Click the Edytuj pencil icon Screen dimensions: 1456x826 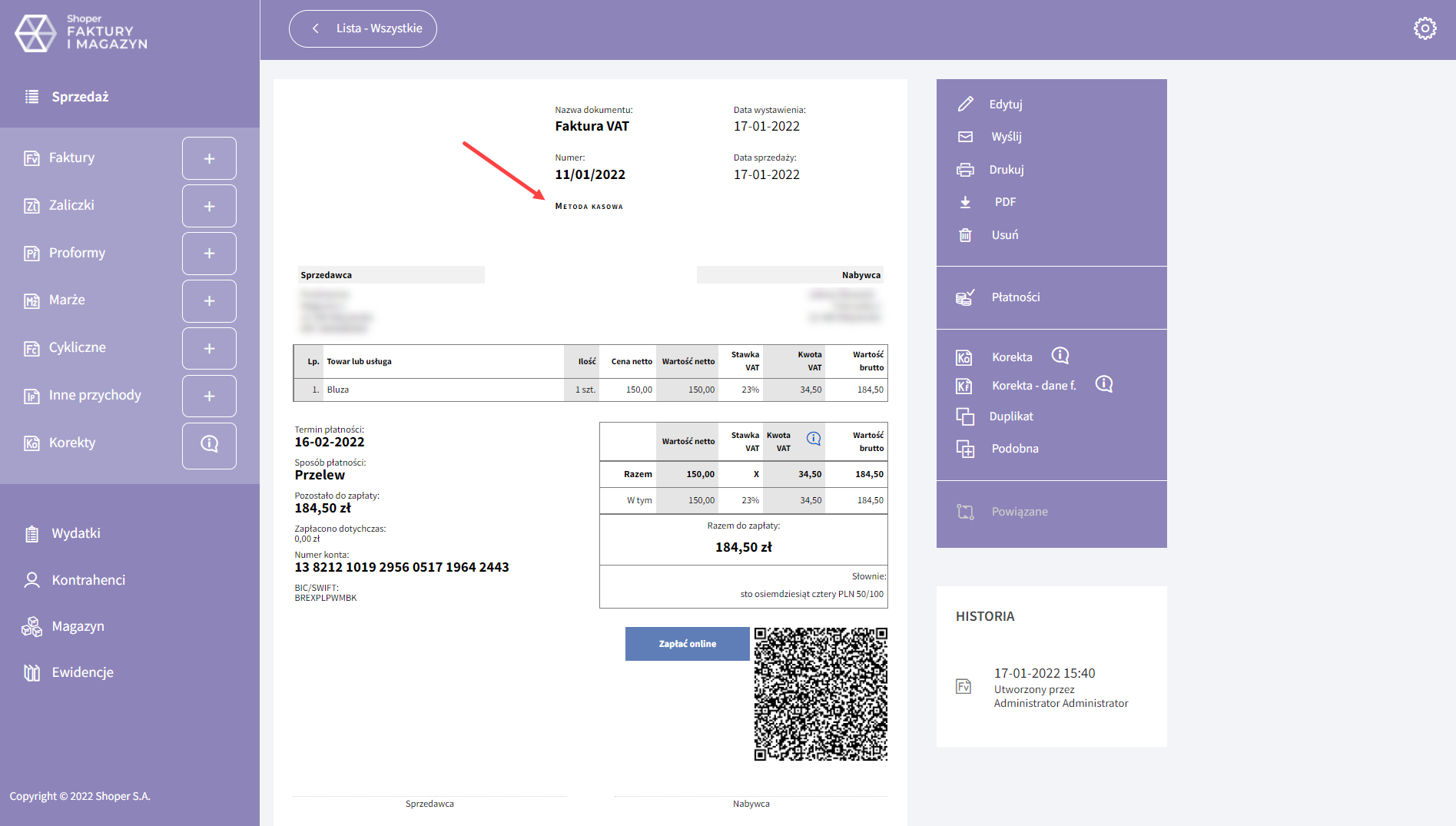tap(965, 104)
